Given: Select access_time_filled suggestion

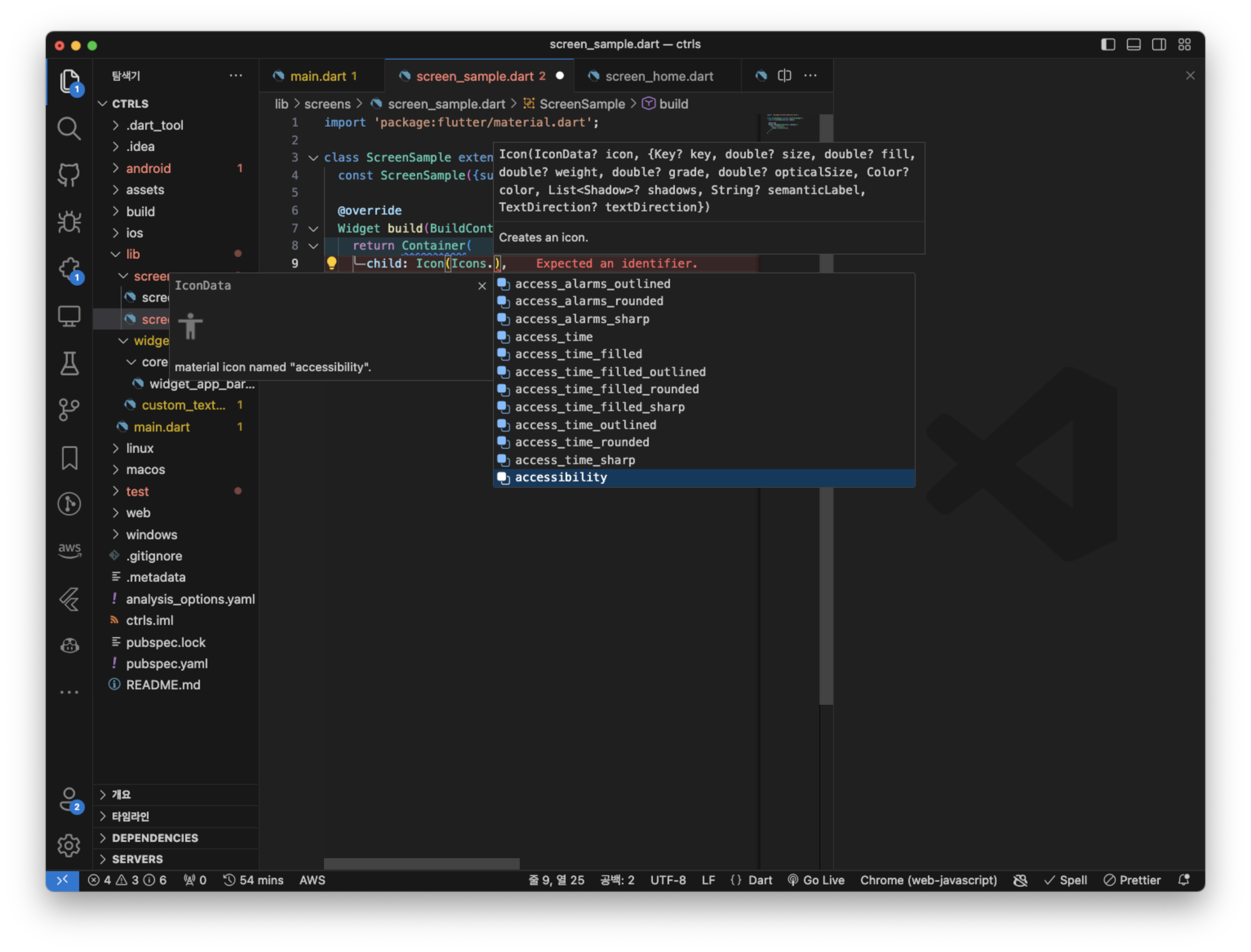Looking at the screenshot, I should [578, 354].
